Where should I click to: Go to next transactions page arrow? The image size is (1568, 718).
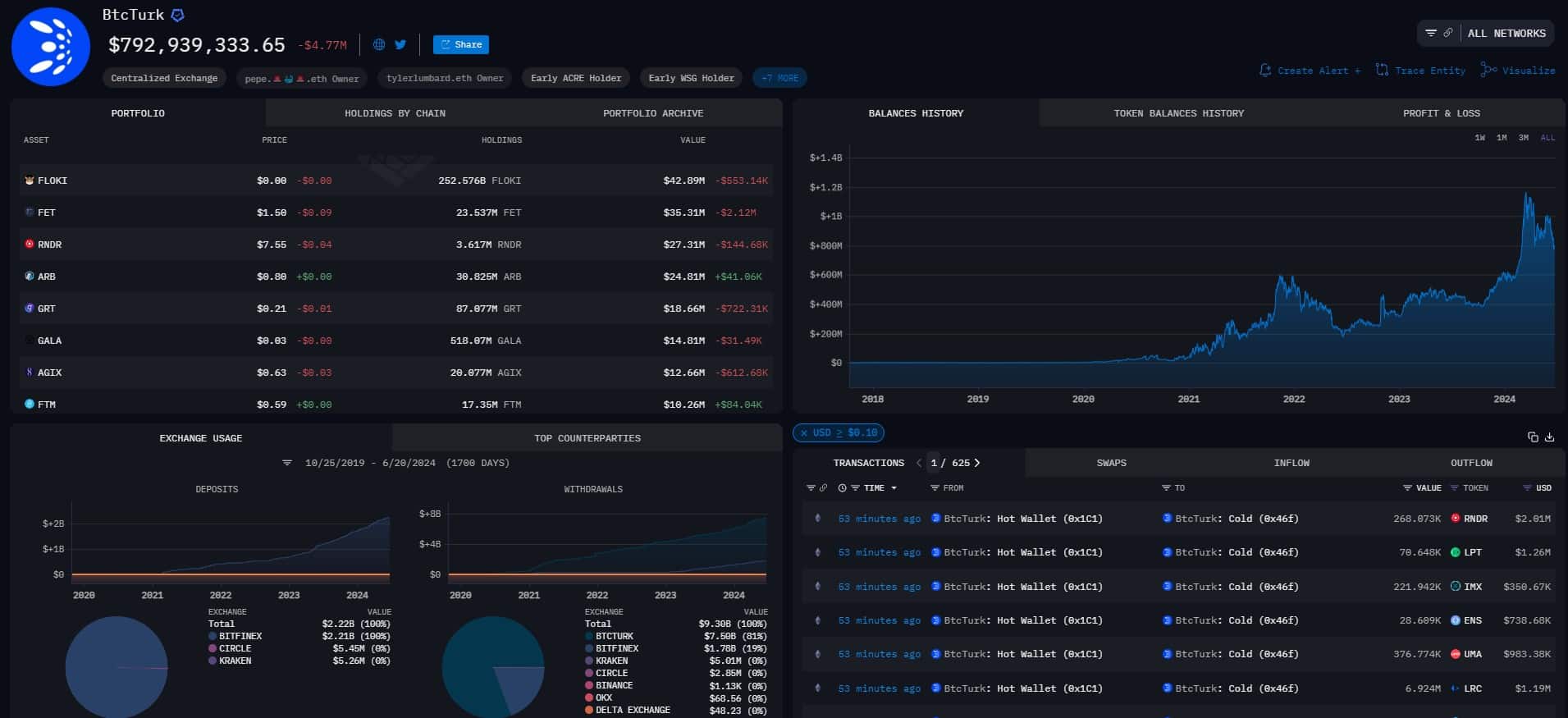coord(977,463)
